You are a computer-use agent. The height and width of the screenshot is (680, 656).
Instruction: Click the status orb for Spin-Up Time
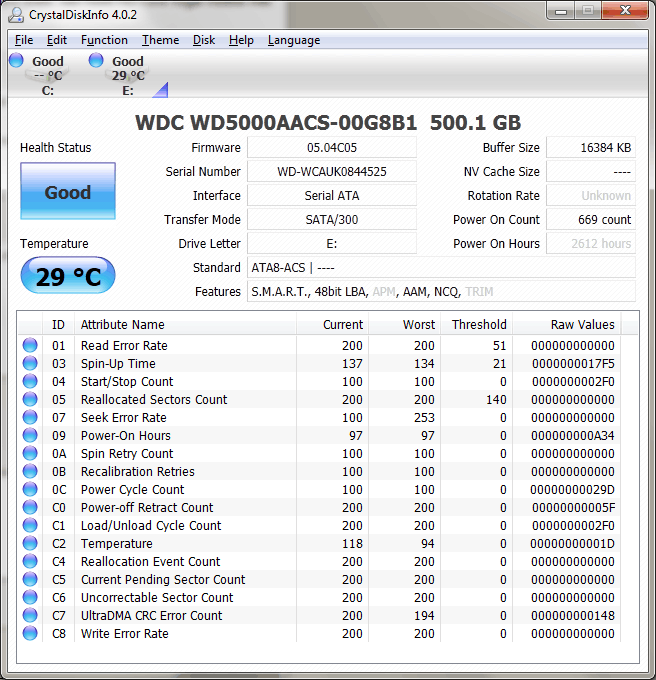30,363
